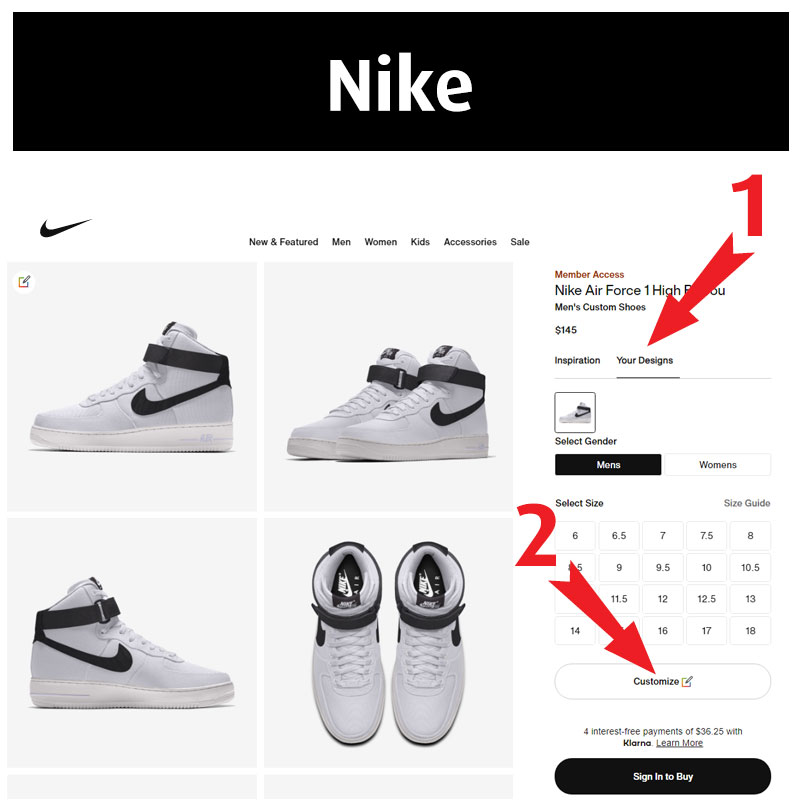
Task: Click the pencil icon beside Customize
Action: pos(687,681)
